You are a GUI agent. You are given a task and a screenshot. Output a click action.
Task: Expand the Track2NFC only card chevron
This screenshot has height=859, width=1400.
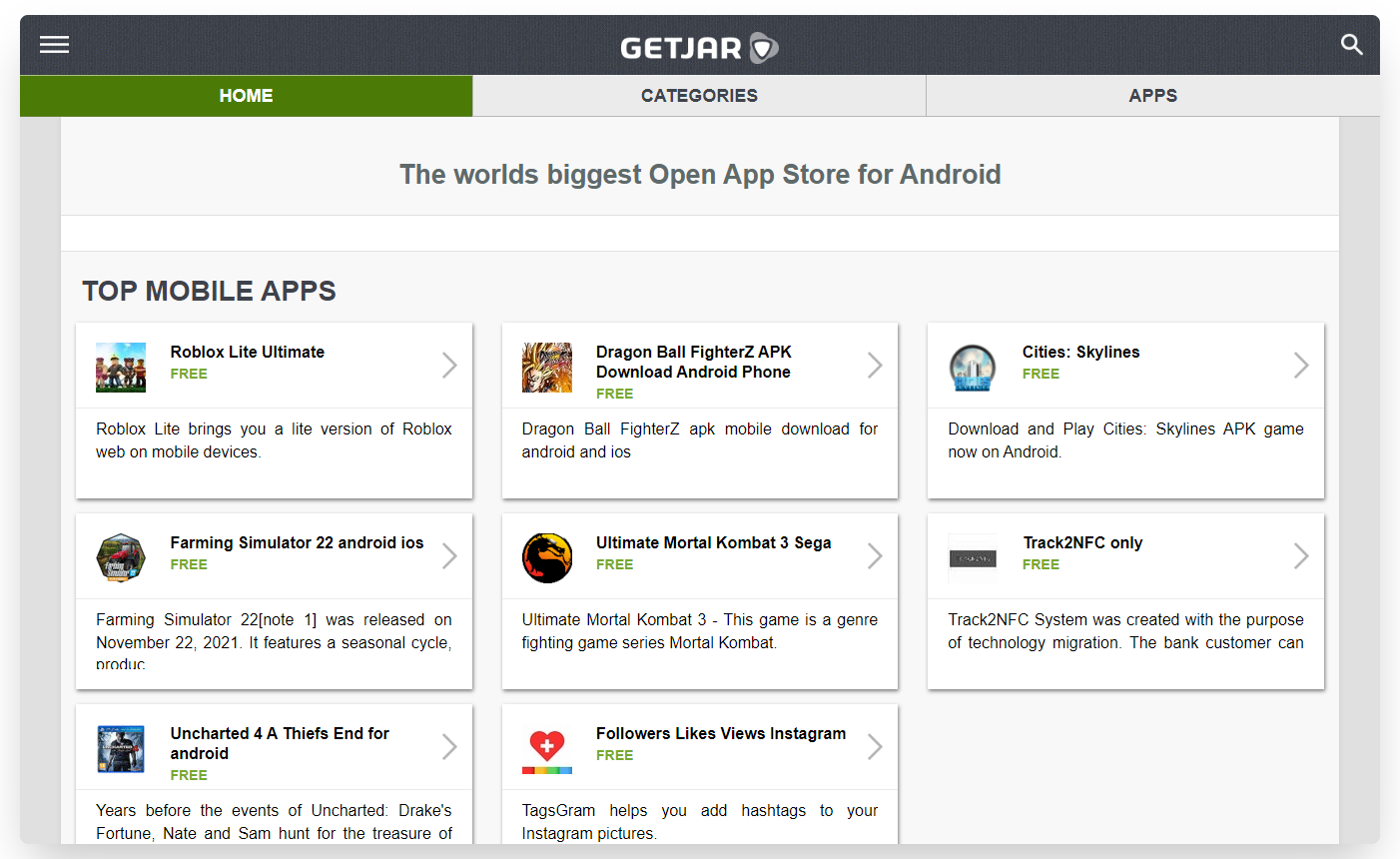pyautogui.click(x=1301, y=556)
